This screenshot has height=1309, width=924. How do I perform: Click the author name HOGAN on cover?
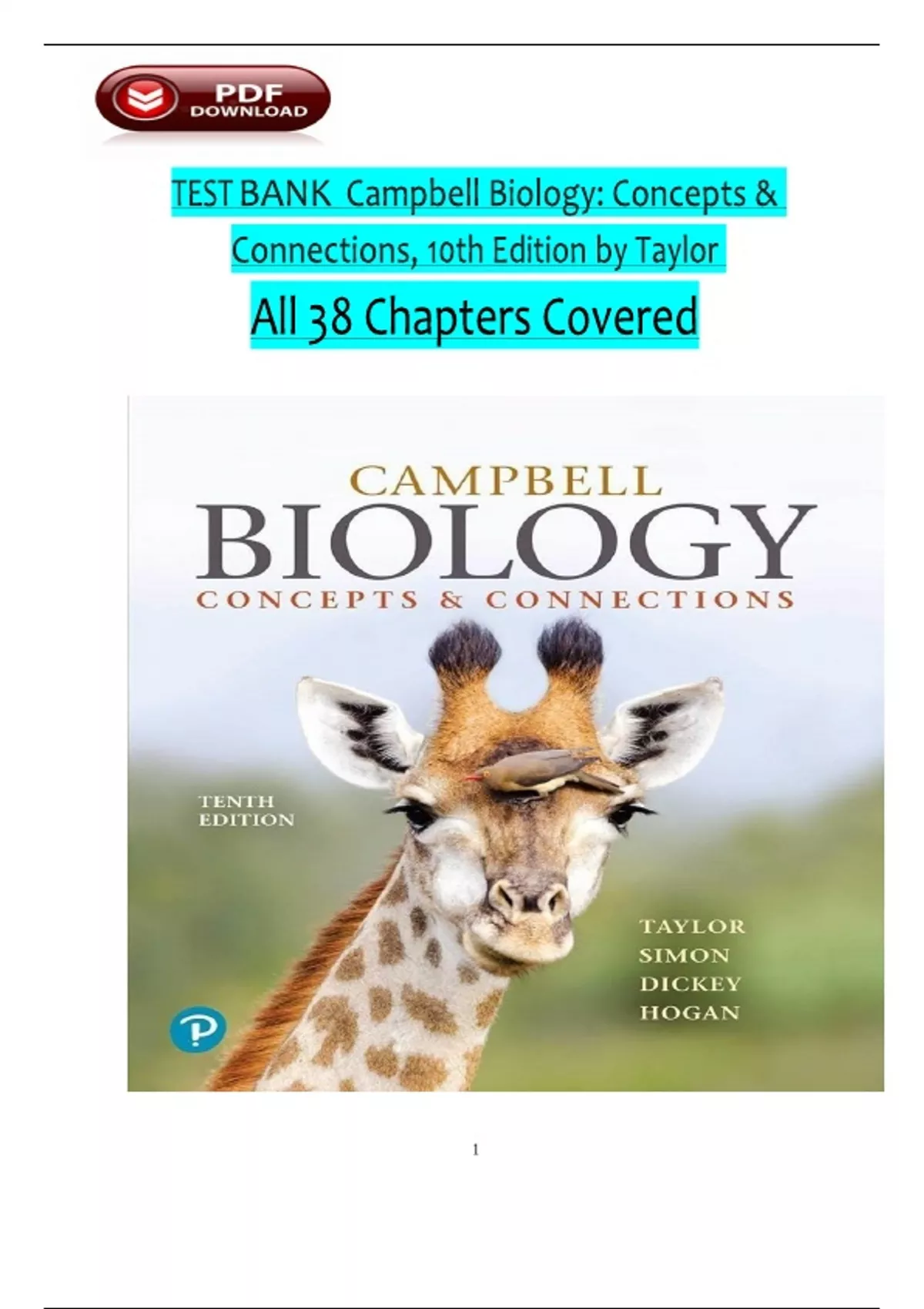click(689, 1012)
